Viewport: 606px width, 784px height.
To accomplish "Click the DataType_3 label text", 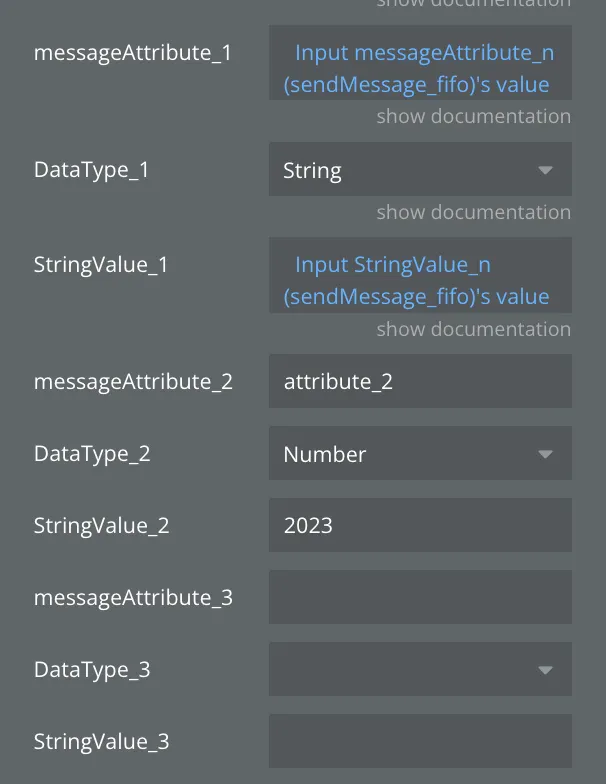I will (92, 670).
